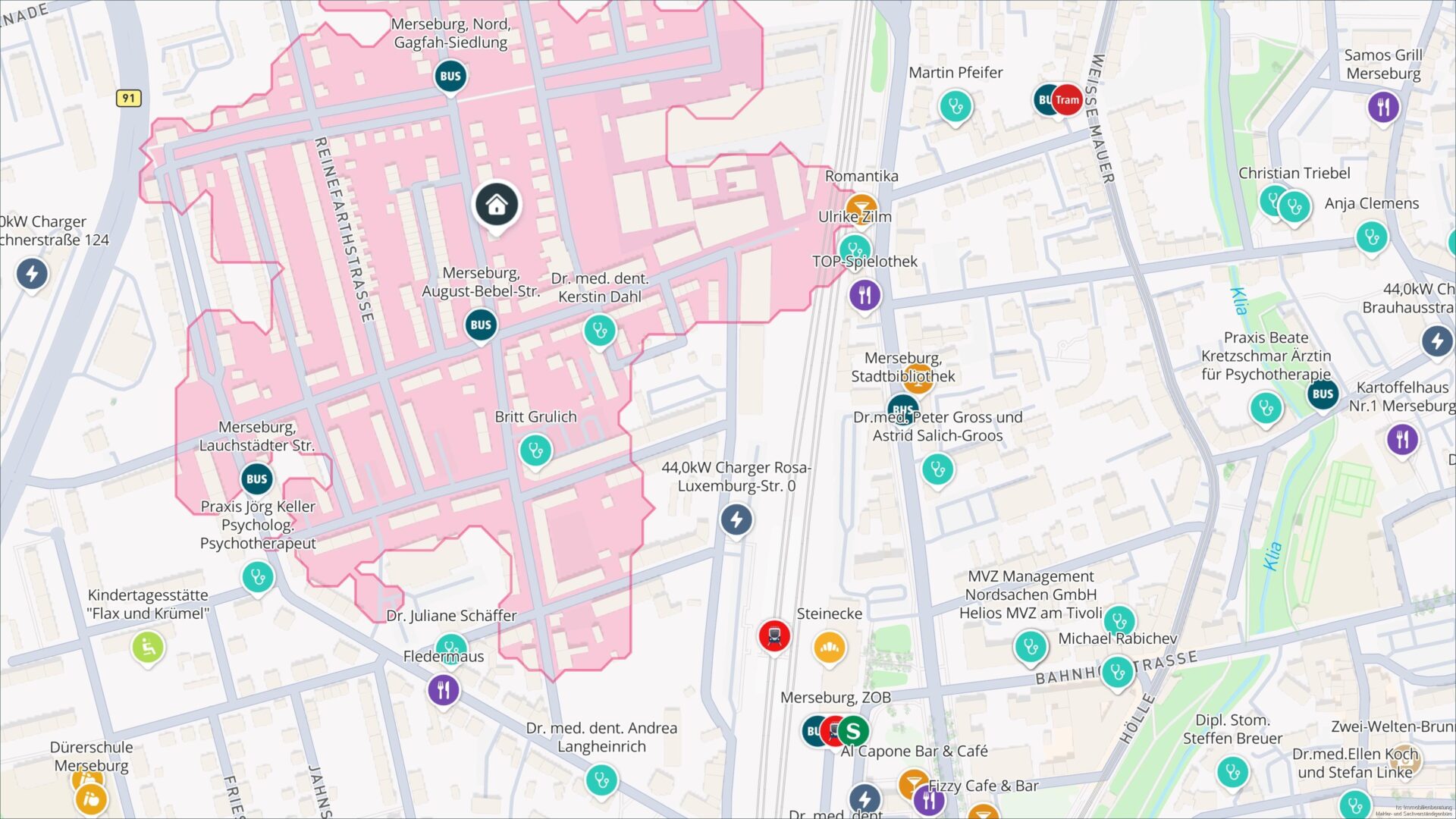Click the Michael Rabichev doctor marker
Image resolution: width=1456 pixels, height=819 pixels.
1118,673
